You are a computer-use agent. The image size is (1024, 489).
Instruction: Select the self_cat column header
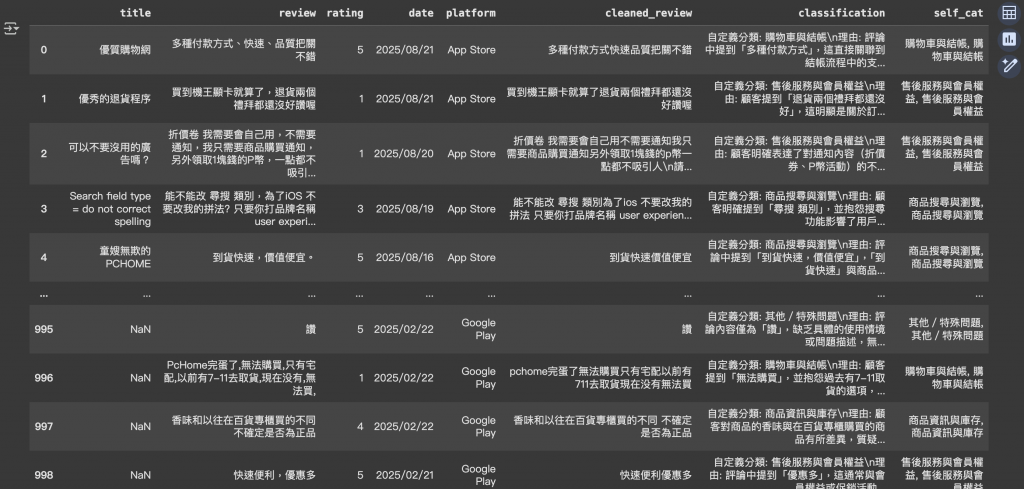point(958,12)
